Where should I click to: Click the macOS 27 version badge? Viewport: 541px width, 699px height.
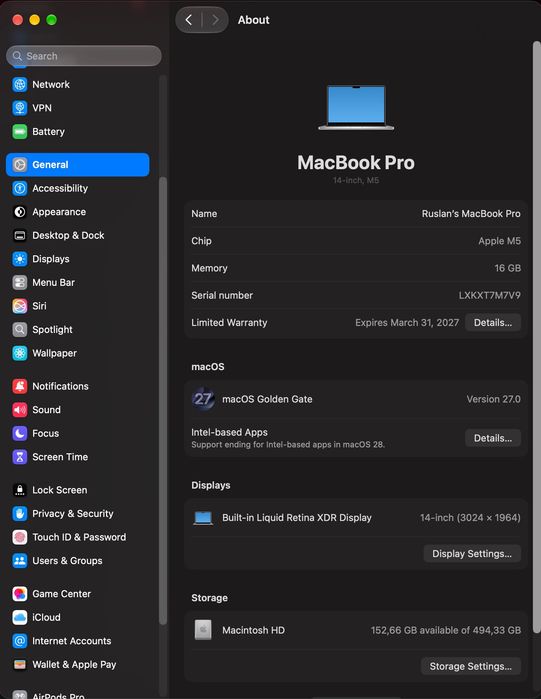coord(203,399)
